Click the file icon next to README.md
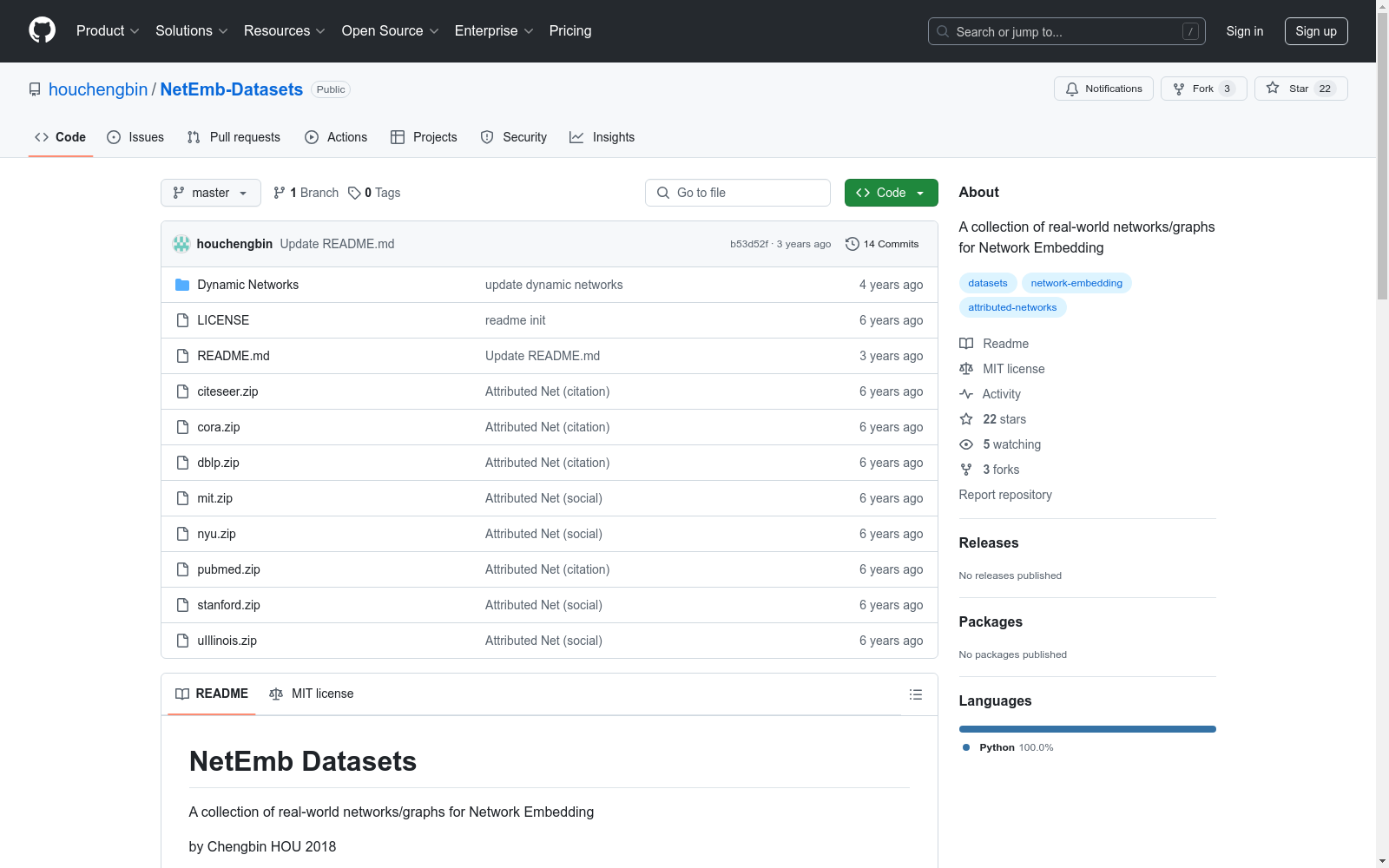The width and height of the screenshot is (1389, 868). (x=182, y=356)
